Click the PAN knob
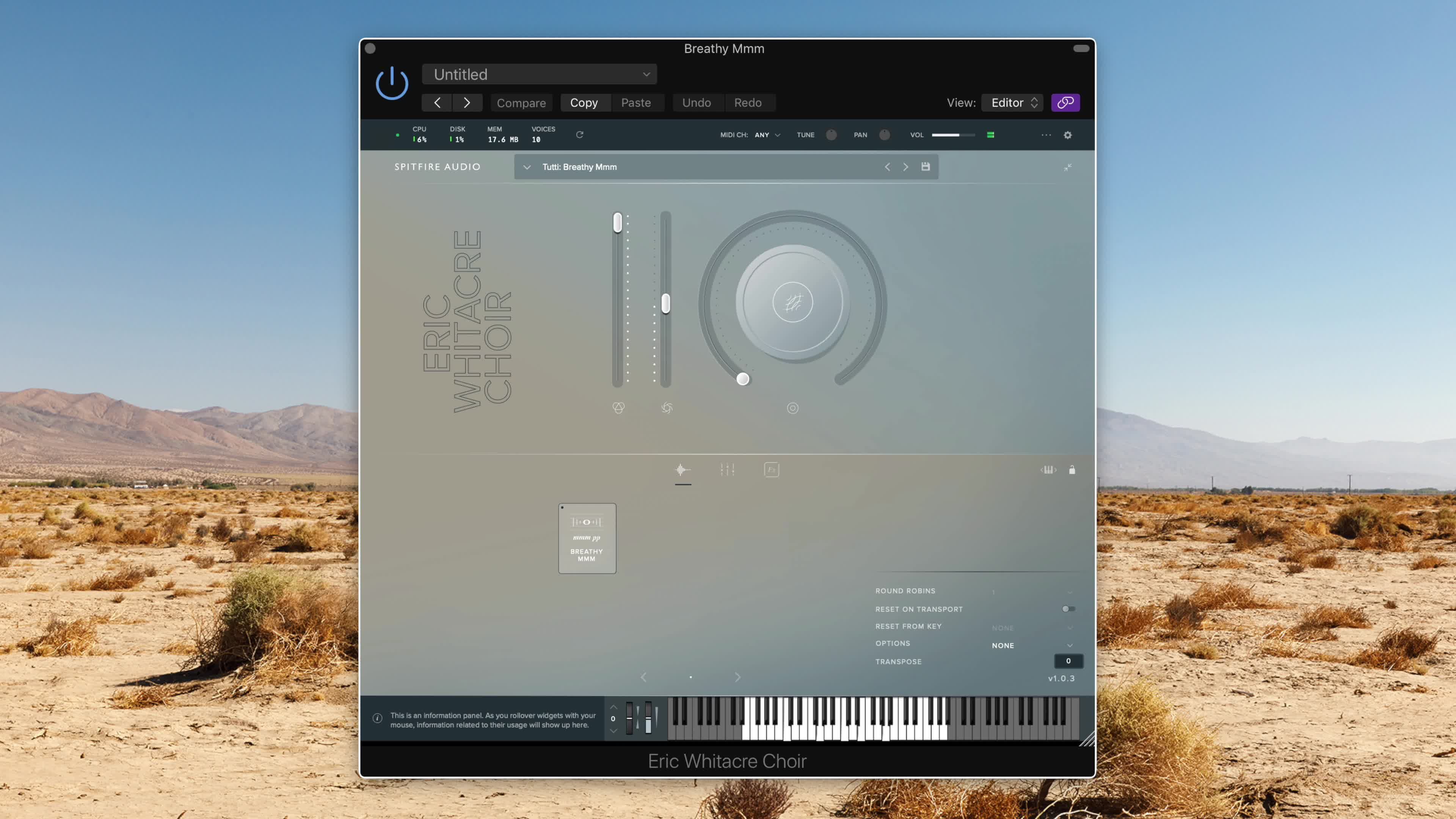The image size is (1456, 819). tap(885, 135)
